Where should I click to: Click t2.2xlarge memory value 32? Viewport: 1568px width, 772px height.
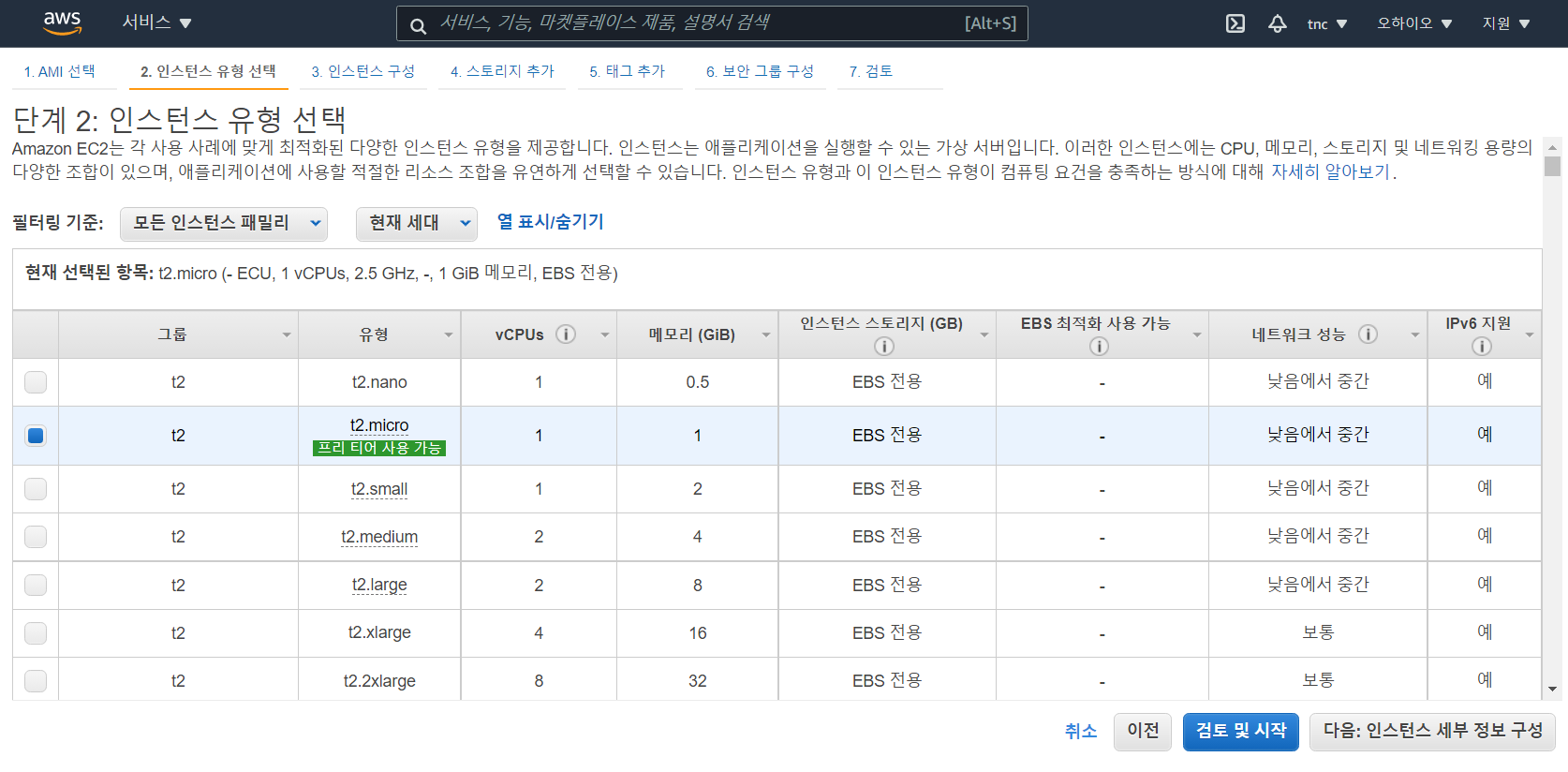698,681
